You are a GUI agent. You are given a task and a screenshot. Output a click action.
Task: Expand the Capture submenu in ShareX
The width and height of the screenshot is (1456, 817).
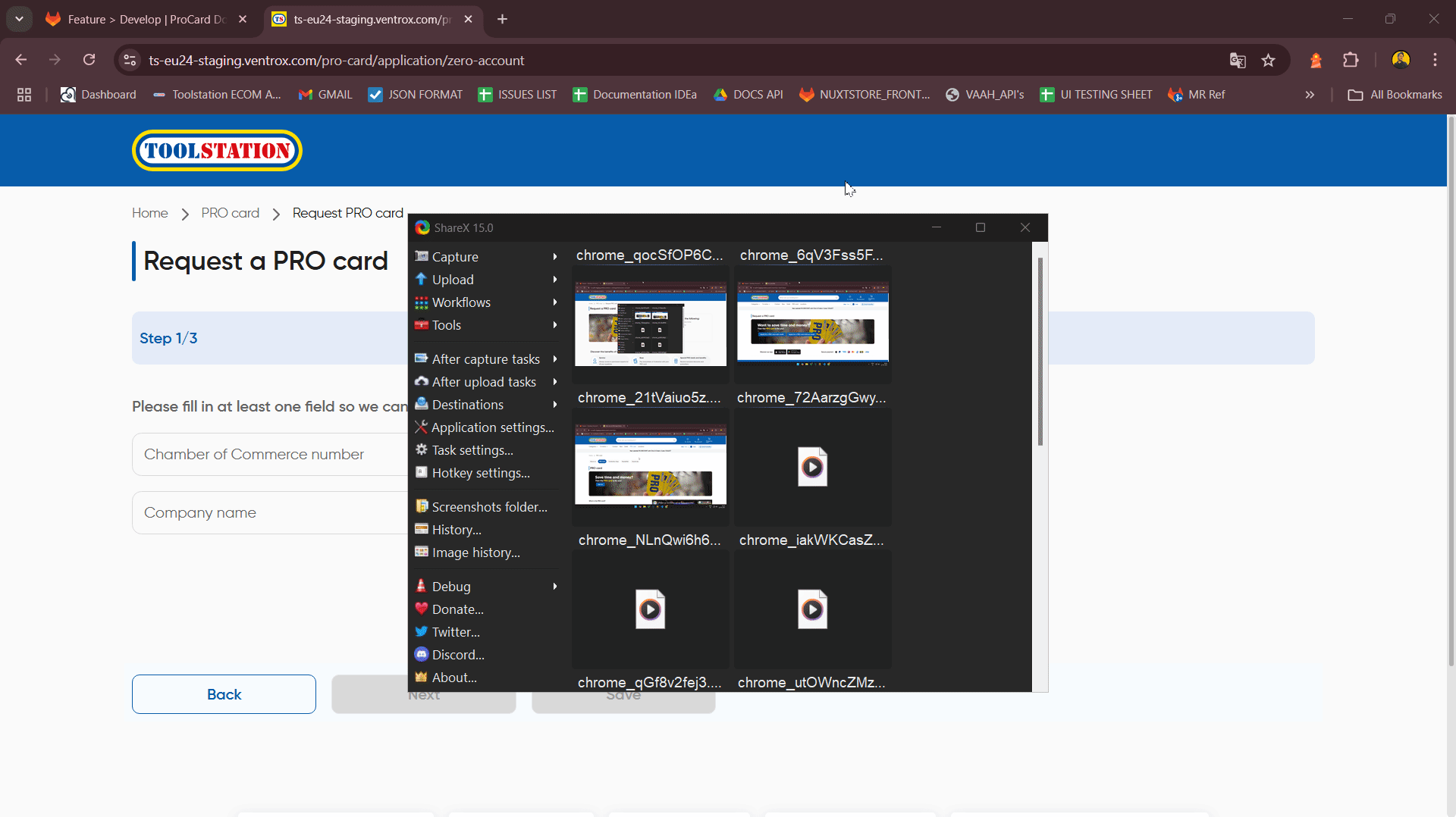[x=455, y=256]
